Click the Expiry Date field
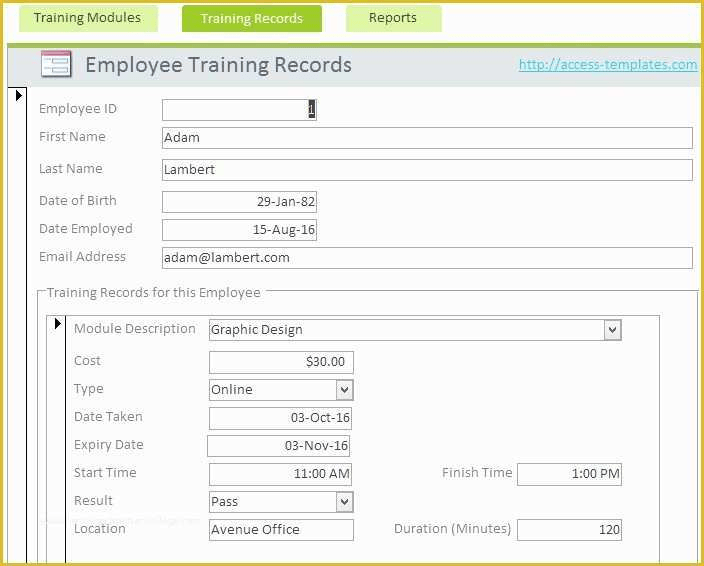This screenshot has height=566, width=704. [x=278, y=446]
